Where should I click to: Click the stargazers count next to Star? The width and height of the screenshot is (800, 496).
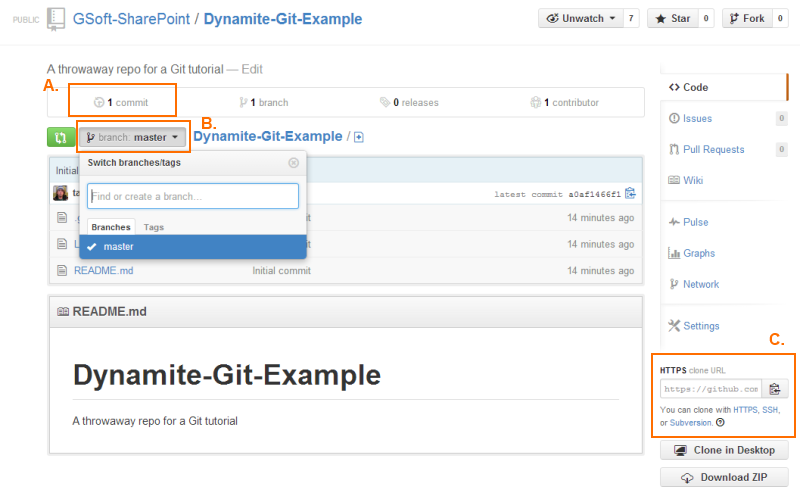point(706,18)
